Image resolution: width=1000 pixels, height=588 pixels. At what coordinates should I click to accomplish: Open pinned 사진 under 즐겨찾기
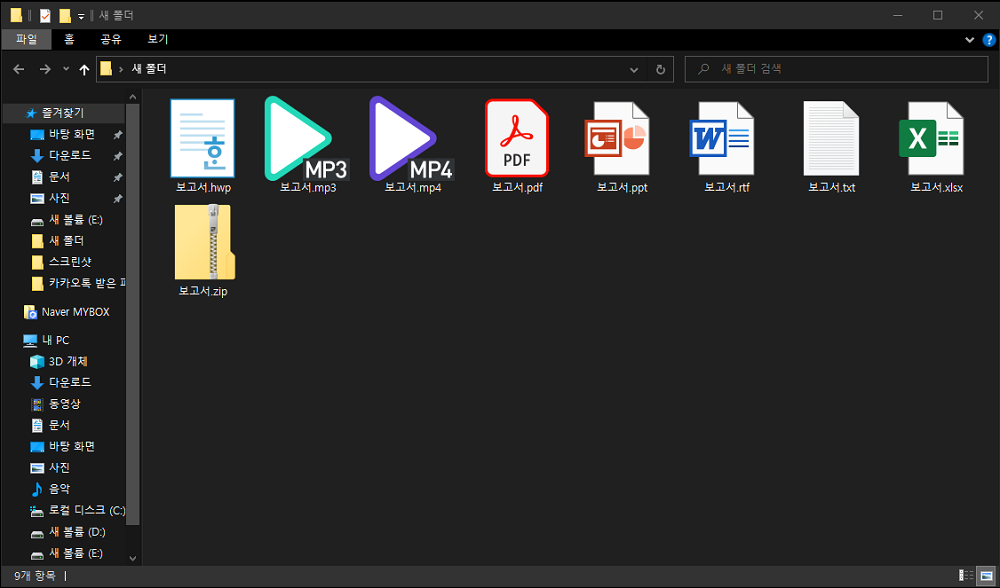click(x=59, y=198)
